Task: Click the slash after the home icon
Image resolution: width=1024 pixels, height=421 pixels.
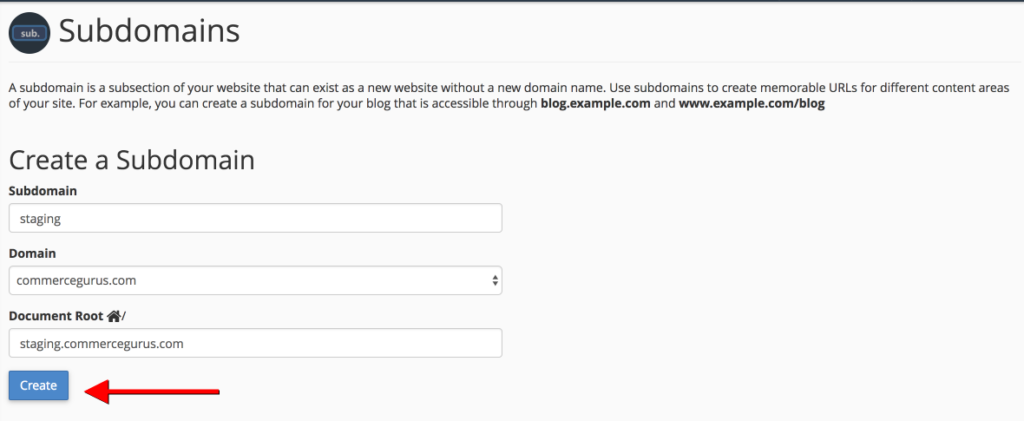Action: (x=123, y=317)
